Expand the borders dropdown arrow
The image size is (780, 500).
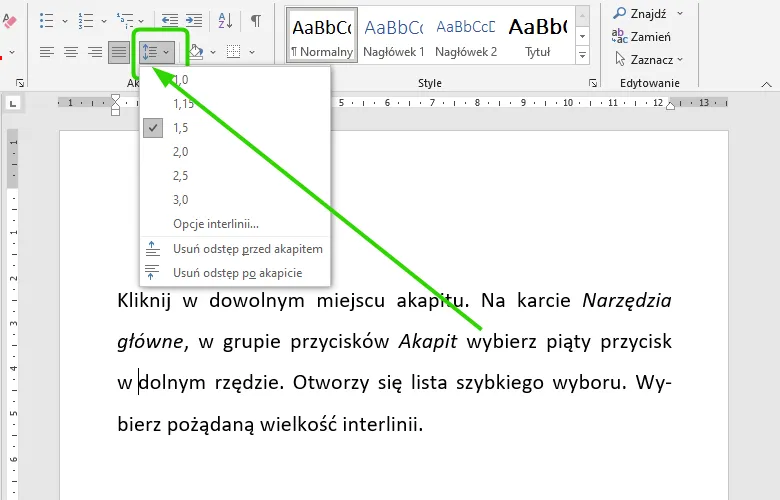point(251,52)
